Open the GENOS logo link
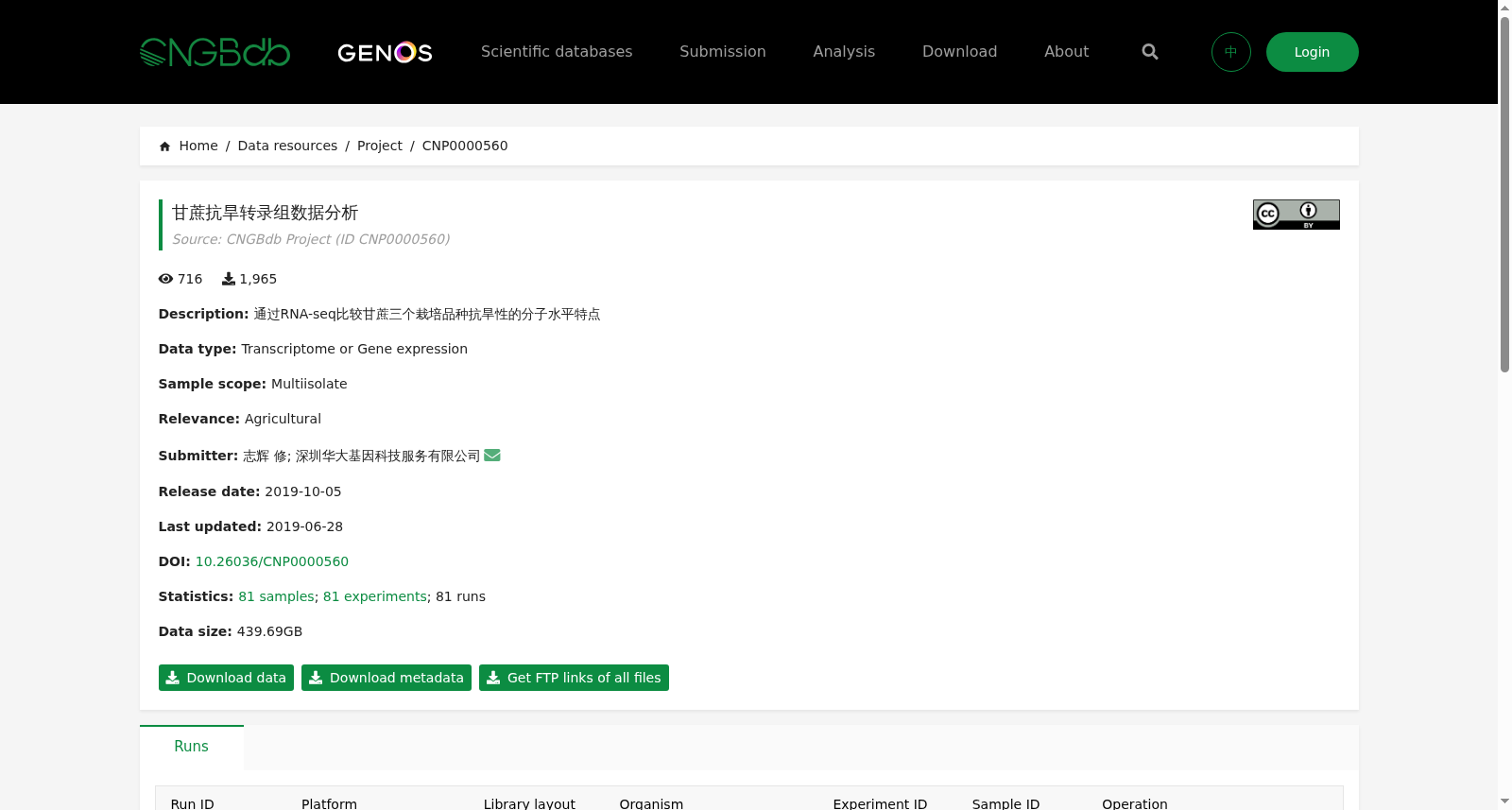1512x810 pixels. [x=385, y=52]
